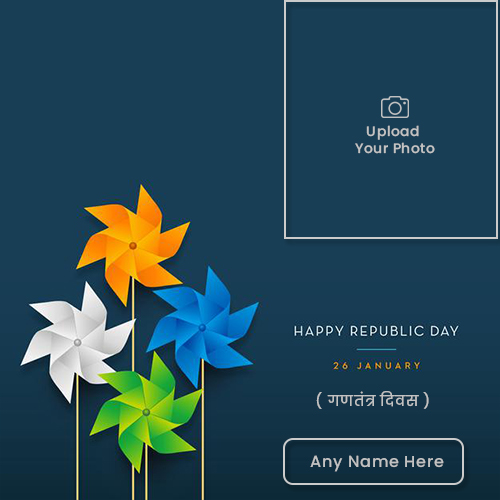Select the HAPPY REPUBLIC DAY heading

(376, 331)
